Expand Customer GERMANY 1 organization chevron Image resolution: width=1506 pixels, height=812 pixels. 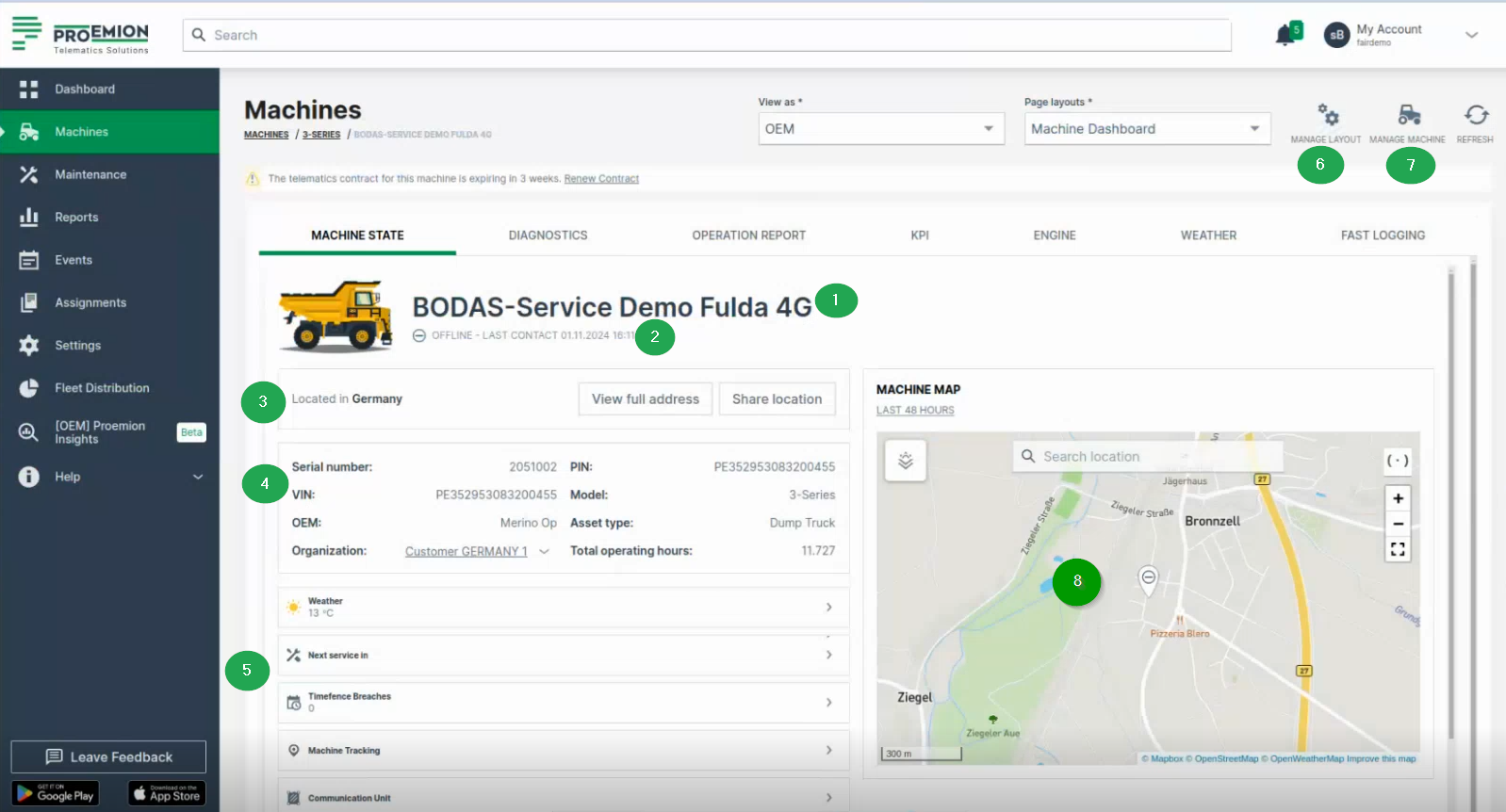pyautogui.click(x=544, y=552)
